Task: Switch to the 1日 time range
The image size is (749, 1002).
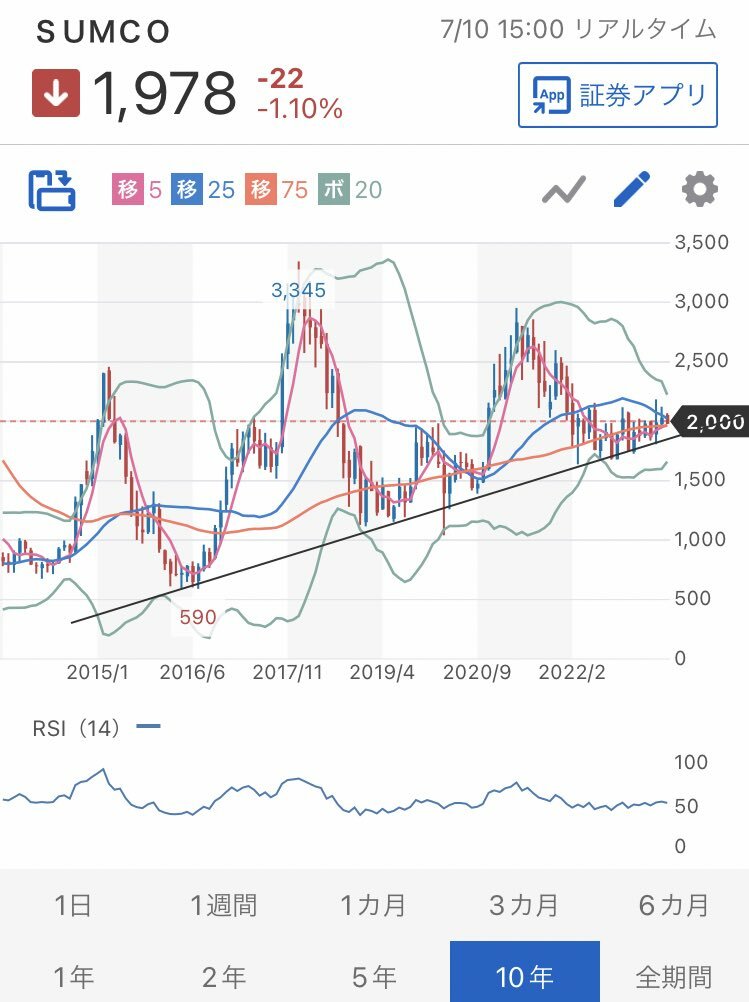Action: tap(74, 906)
